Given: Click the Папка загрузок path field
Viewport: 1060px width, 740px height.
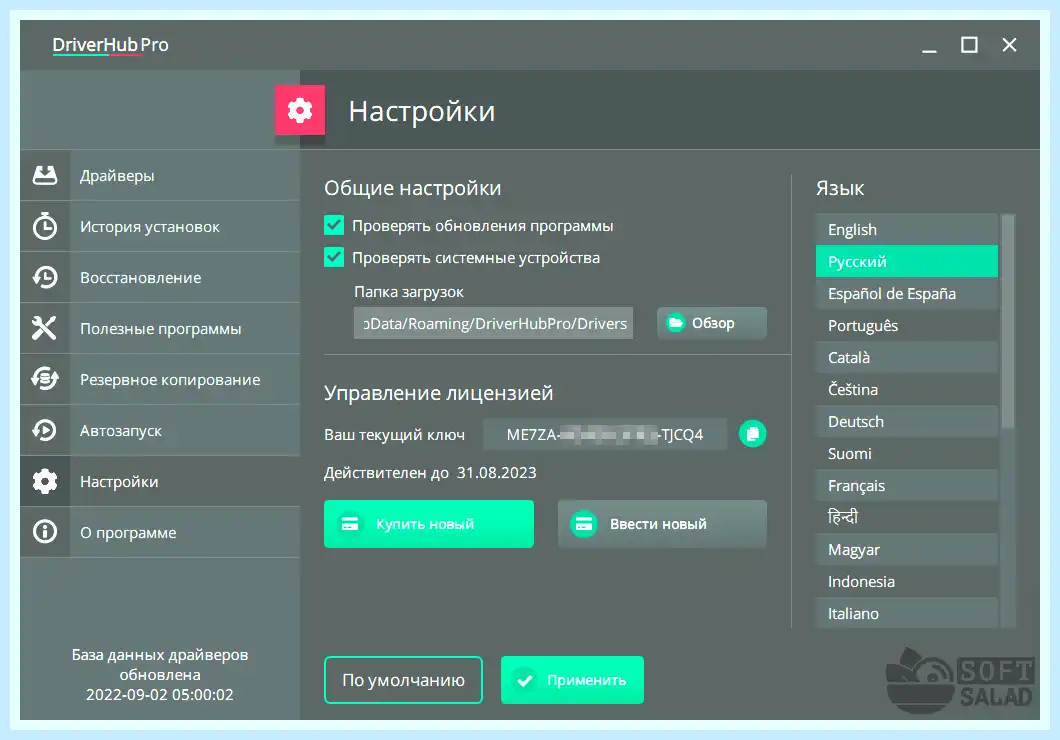Looking at the screenshot, I should [x=493, y=323].
